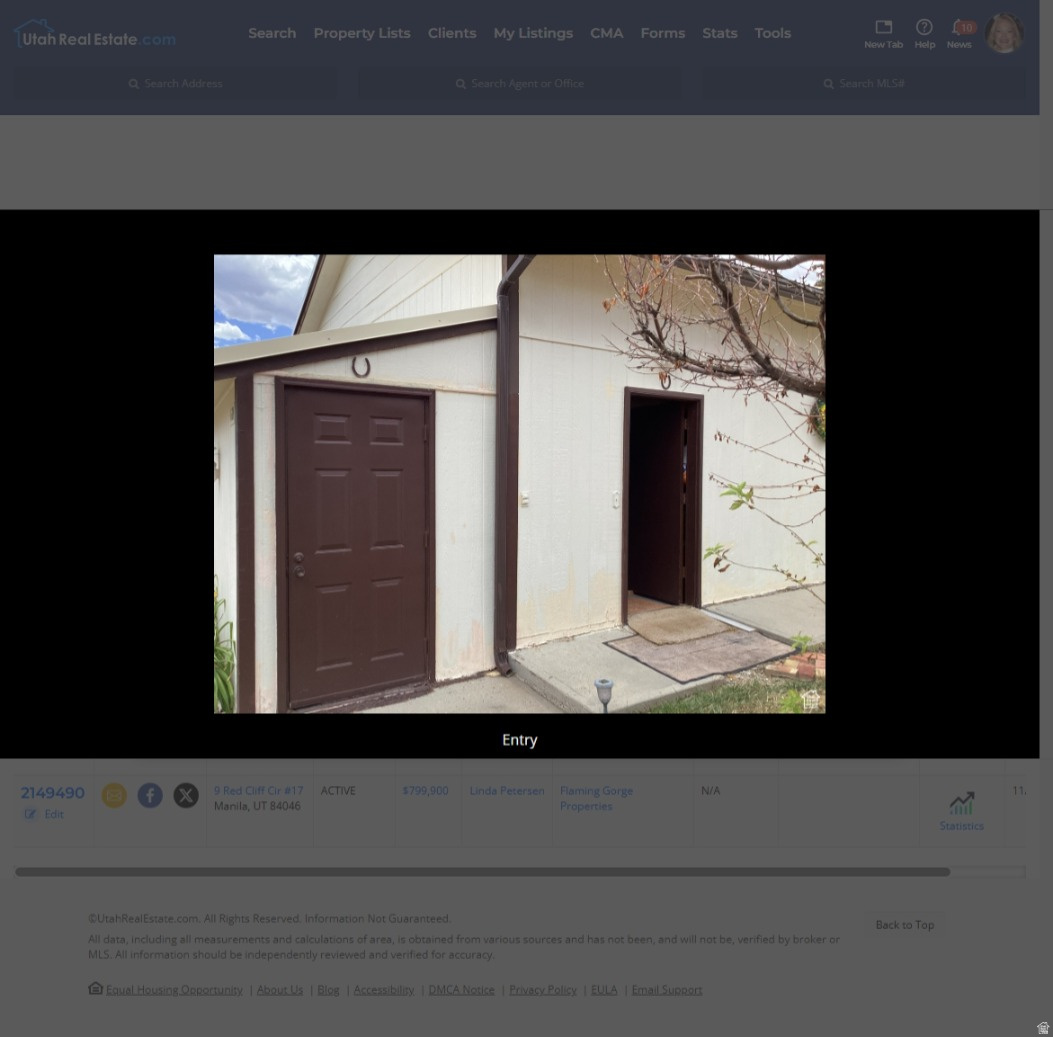Image resolution: width=1053 pixels, height=1037 pixels.
Task: Click the email envelope icon for listing 2149490
Action: [113, 794]
